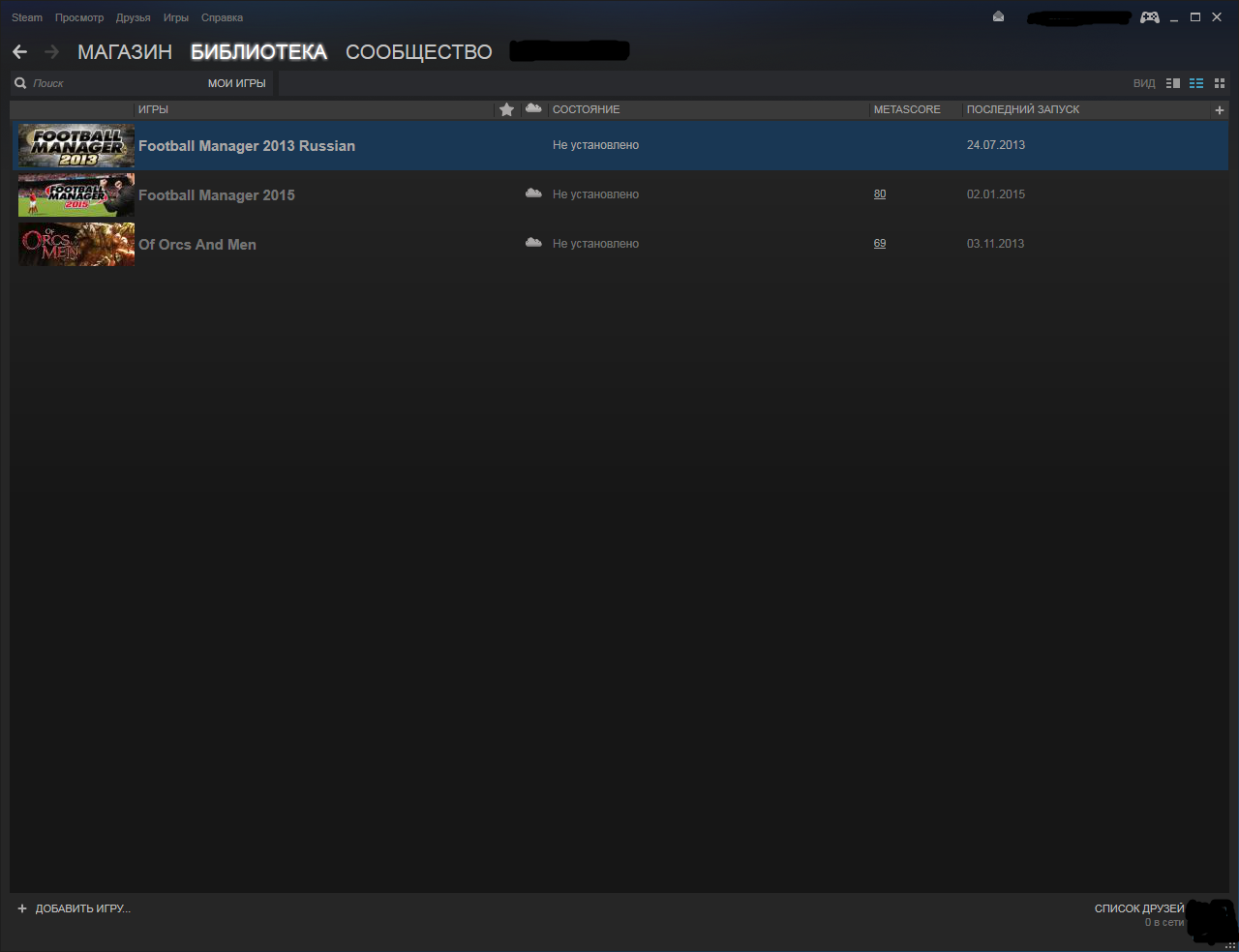1239x952 pixels.
Task: Sort by the СОСТОЯНИЕ column header
Action: [587, 109]
